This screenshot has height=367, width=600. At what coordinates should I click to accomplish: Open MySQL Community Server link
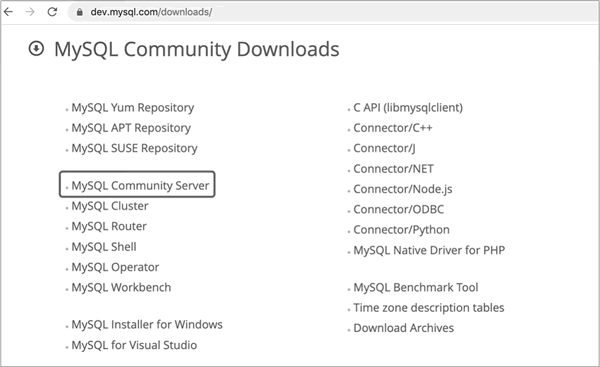pos(140,186)
